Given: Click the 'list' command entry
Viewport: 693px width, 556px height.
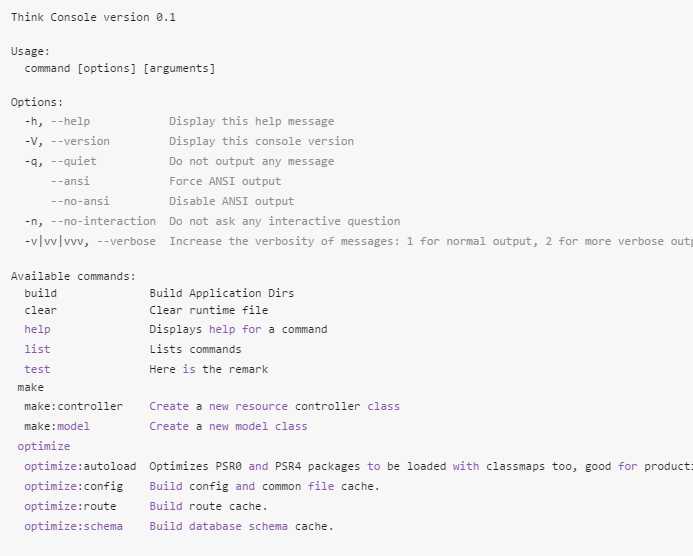Looking at the screenshot, I should pos(38,350).
